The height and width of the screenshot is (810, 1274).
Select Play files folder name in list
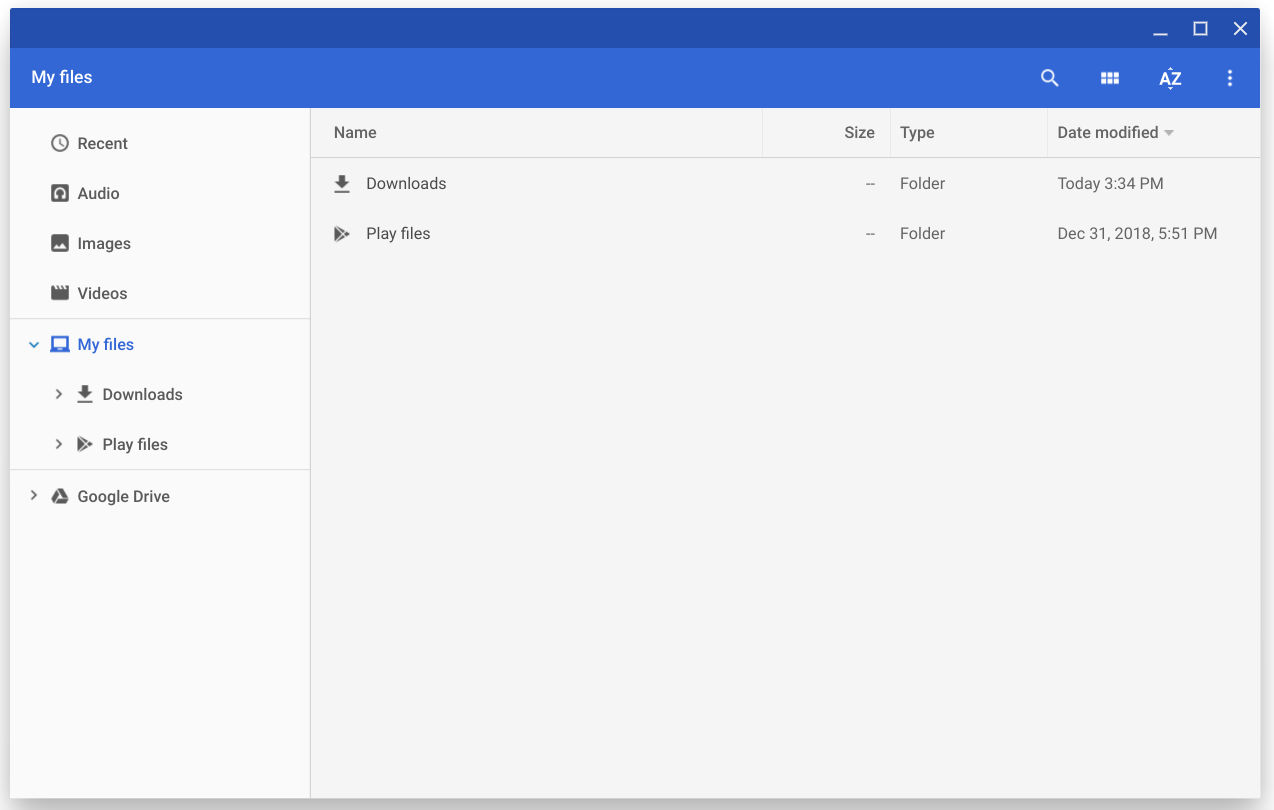(x=398, y=233)
